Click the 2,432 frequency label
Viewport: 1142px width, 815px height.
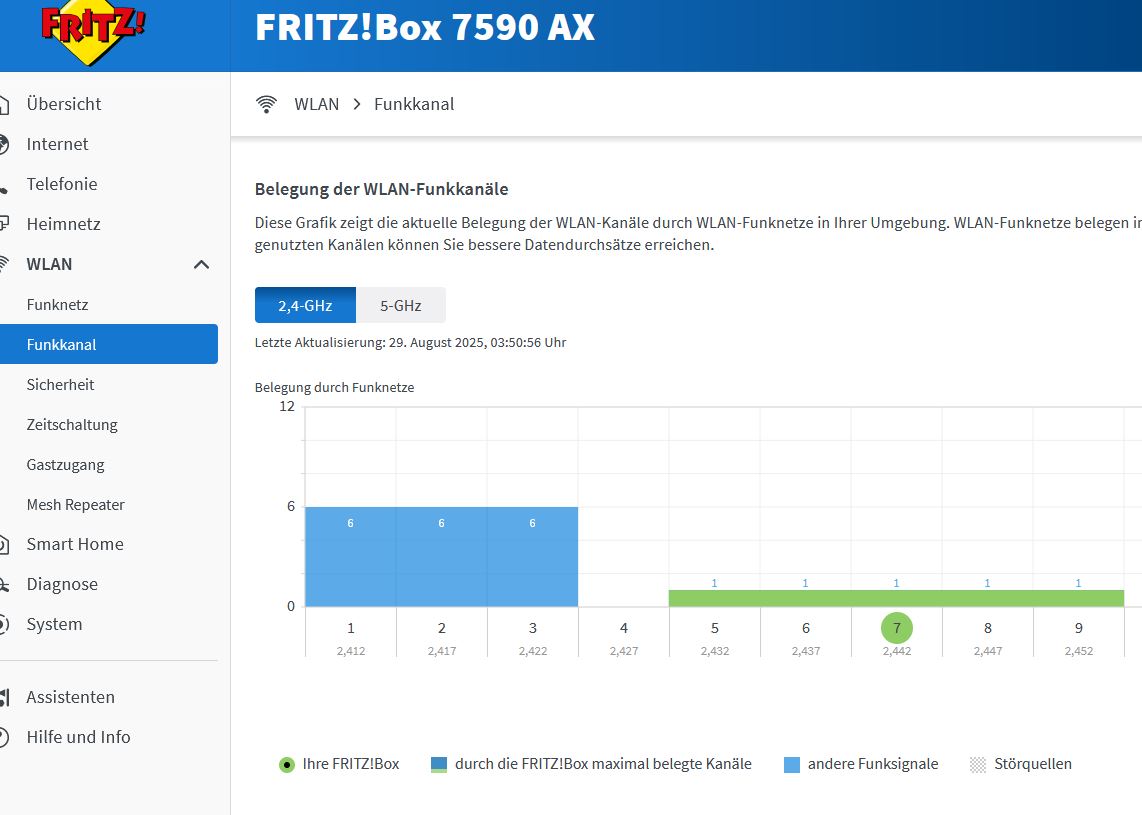pyautogui.click(x=714, y=651)
